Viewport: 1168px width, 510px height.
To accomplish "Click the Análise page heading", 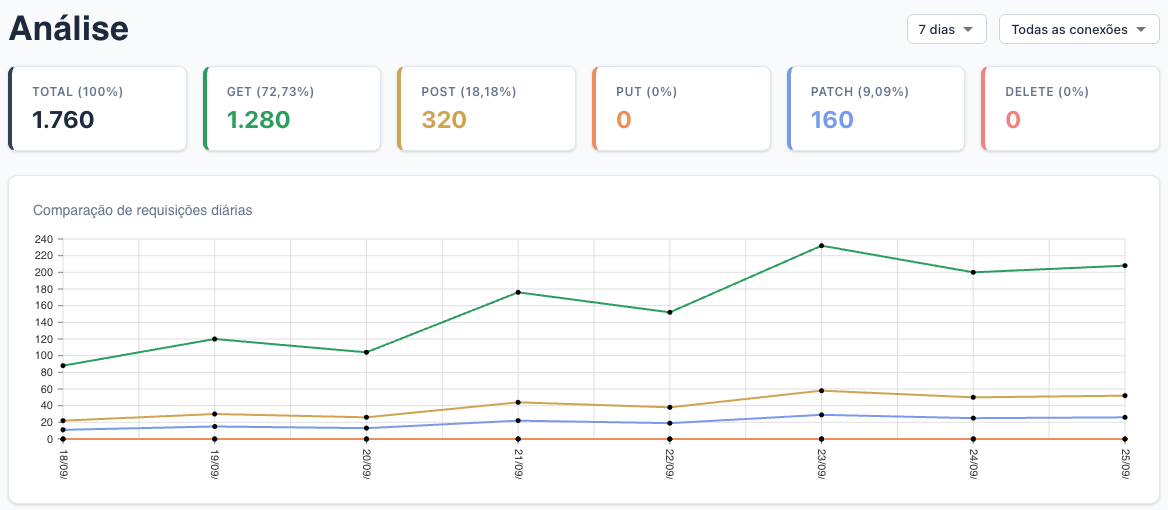I will click(x=69, y=29).
